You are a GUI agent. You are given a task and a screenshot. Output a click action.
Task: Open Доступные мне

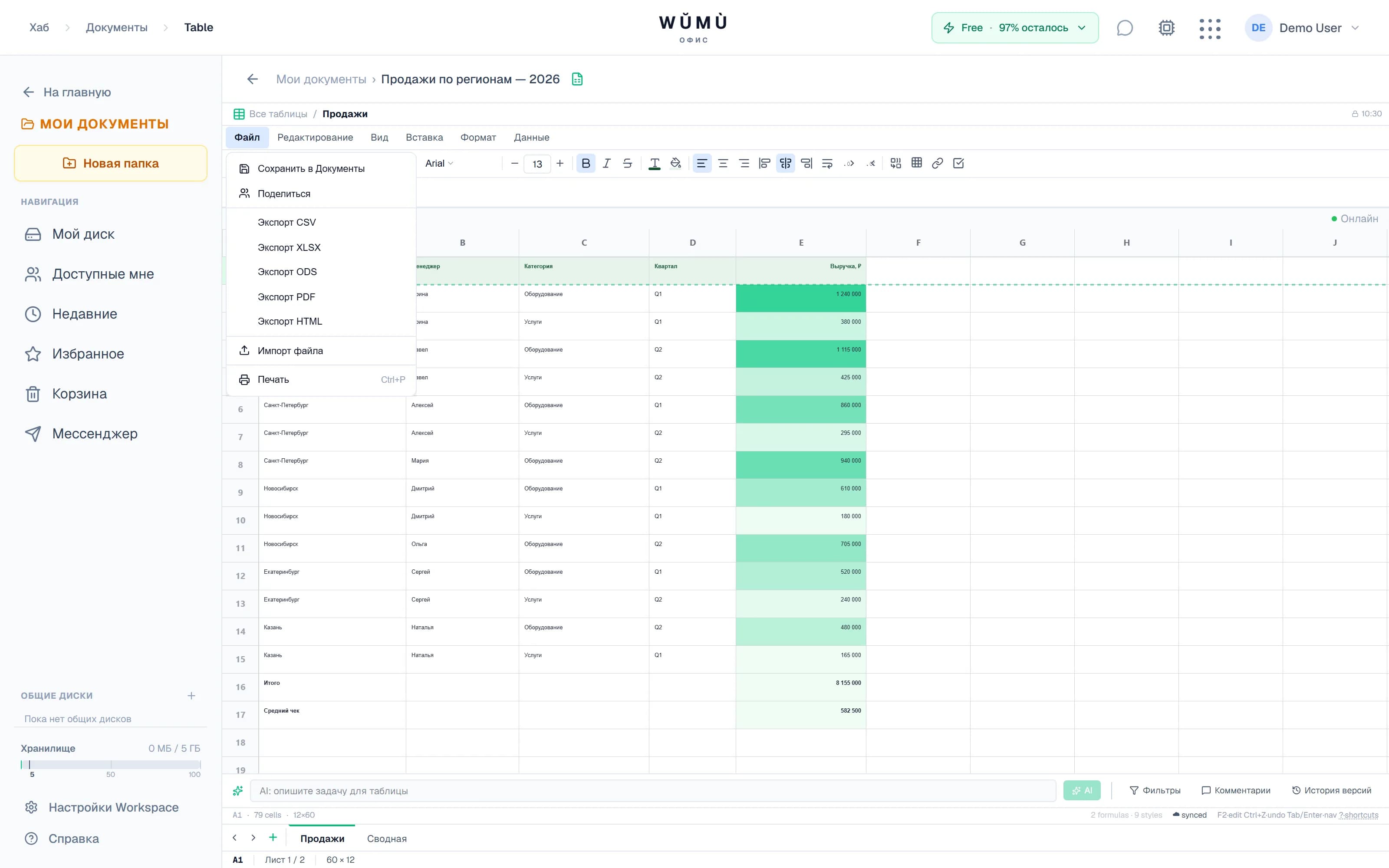110,274
